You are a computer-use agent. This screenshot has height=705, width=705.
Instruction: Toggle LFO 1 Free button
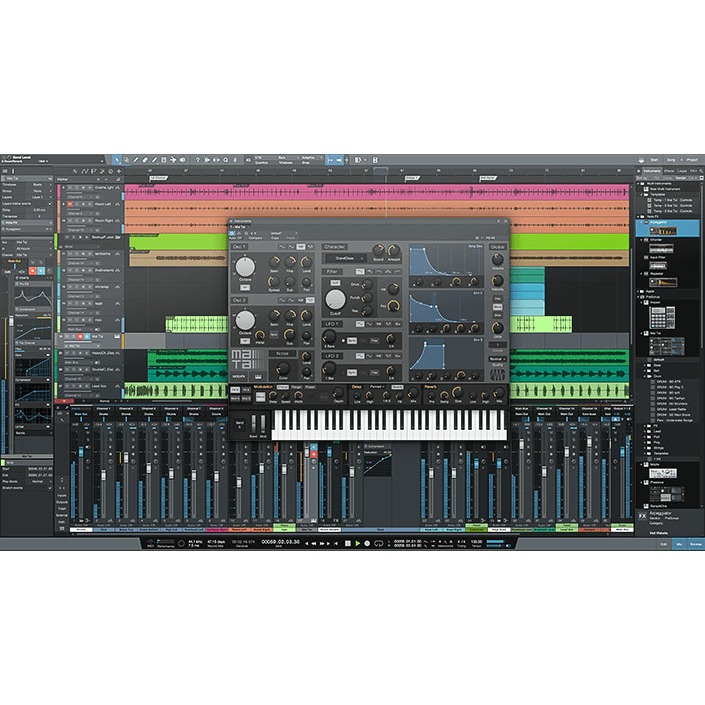coord(375,340)
